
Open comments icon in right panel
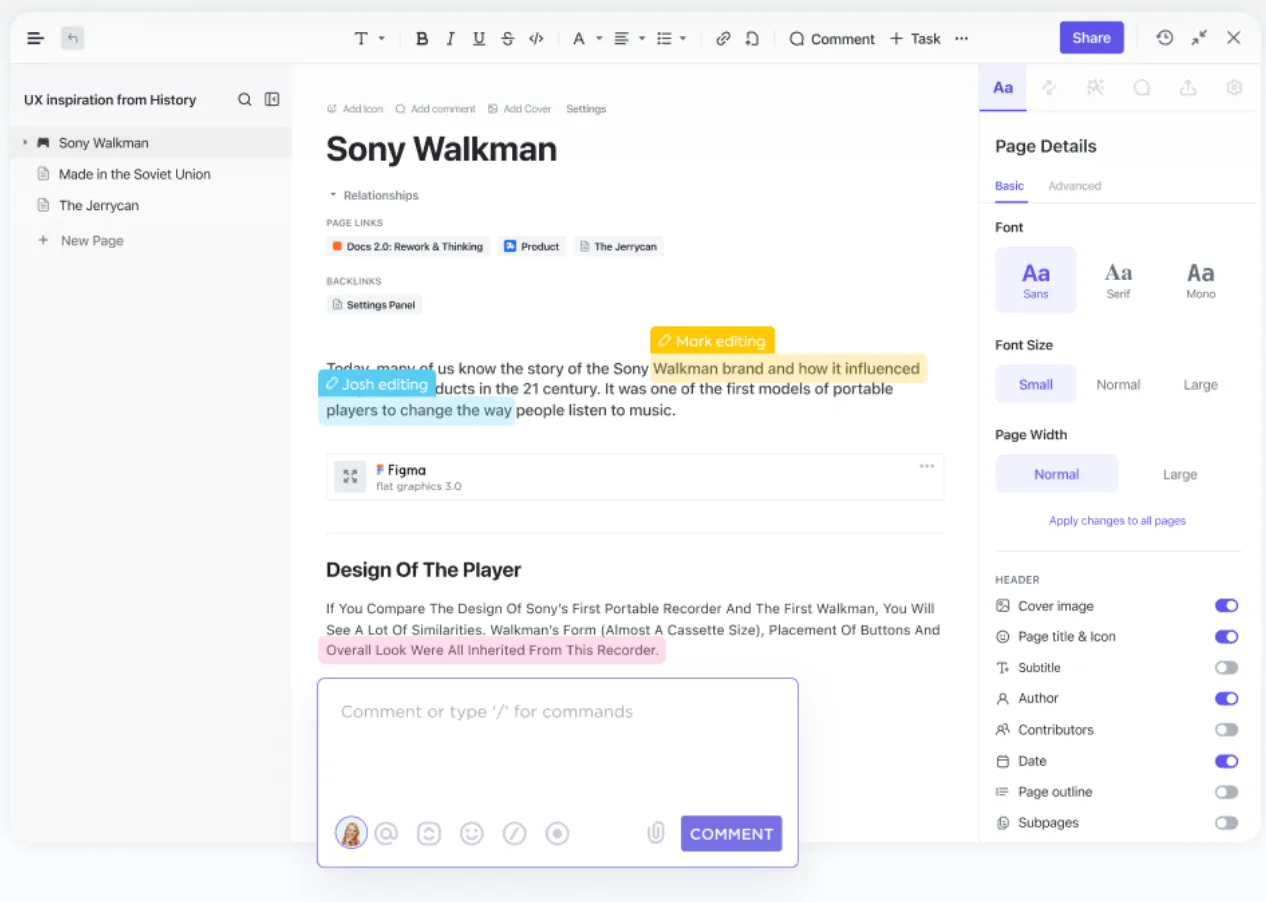[x=1141, y=88]
